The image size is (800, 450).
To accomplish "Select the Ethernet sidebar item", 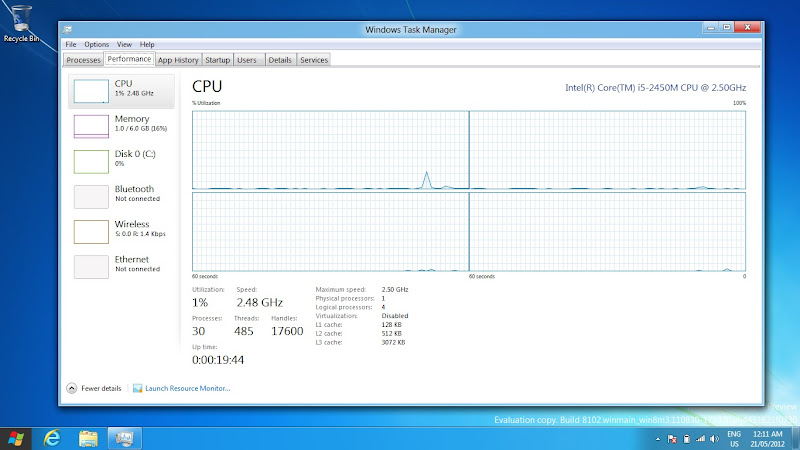I will click(x=121, y=267).
